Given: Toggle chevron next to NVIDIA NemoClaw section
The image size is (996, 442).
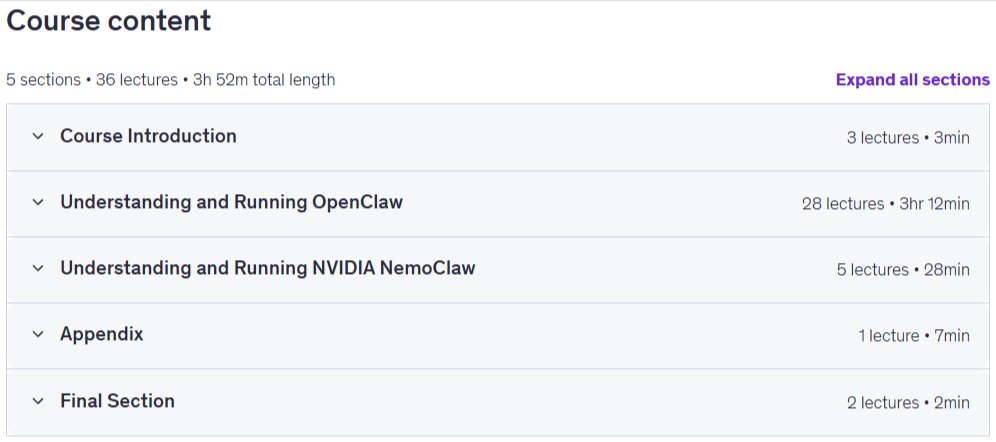Looking at the screenshot, I should point(38,268).
